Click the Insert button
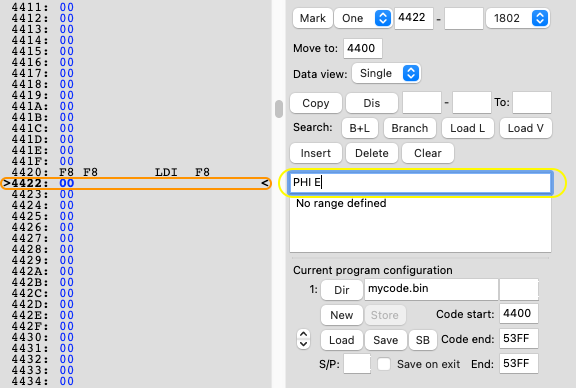The image size is (576, 388). [316, 153]
